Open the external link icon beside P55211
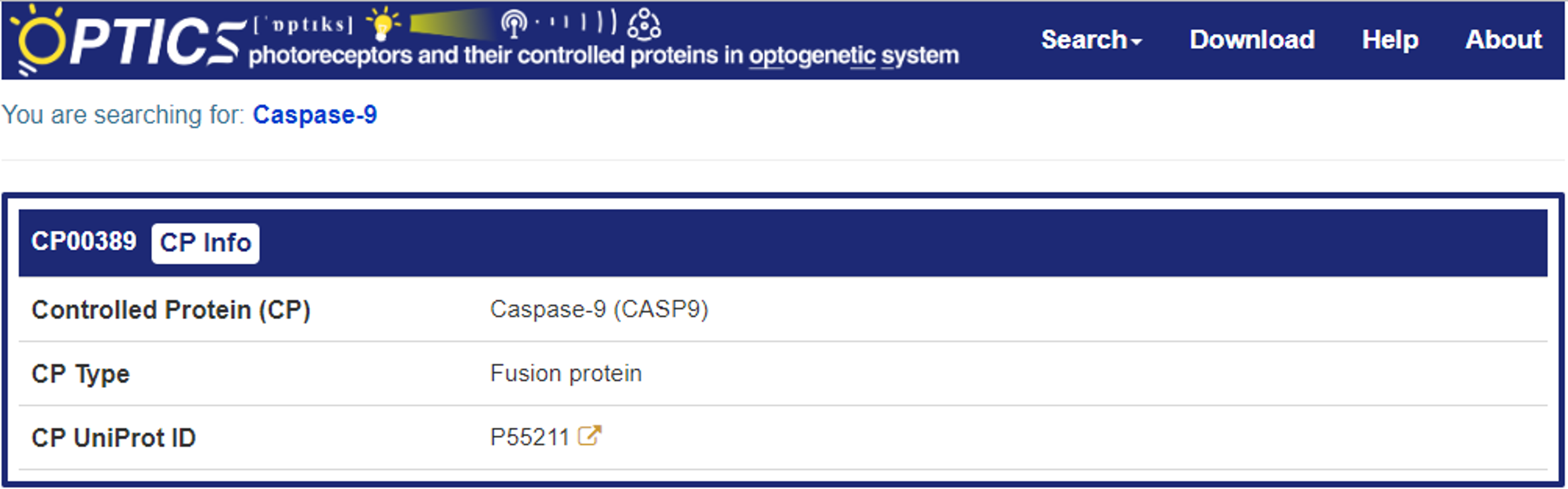Viewport: 1568px width, 489px height. coord(589,436)
